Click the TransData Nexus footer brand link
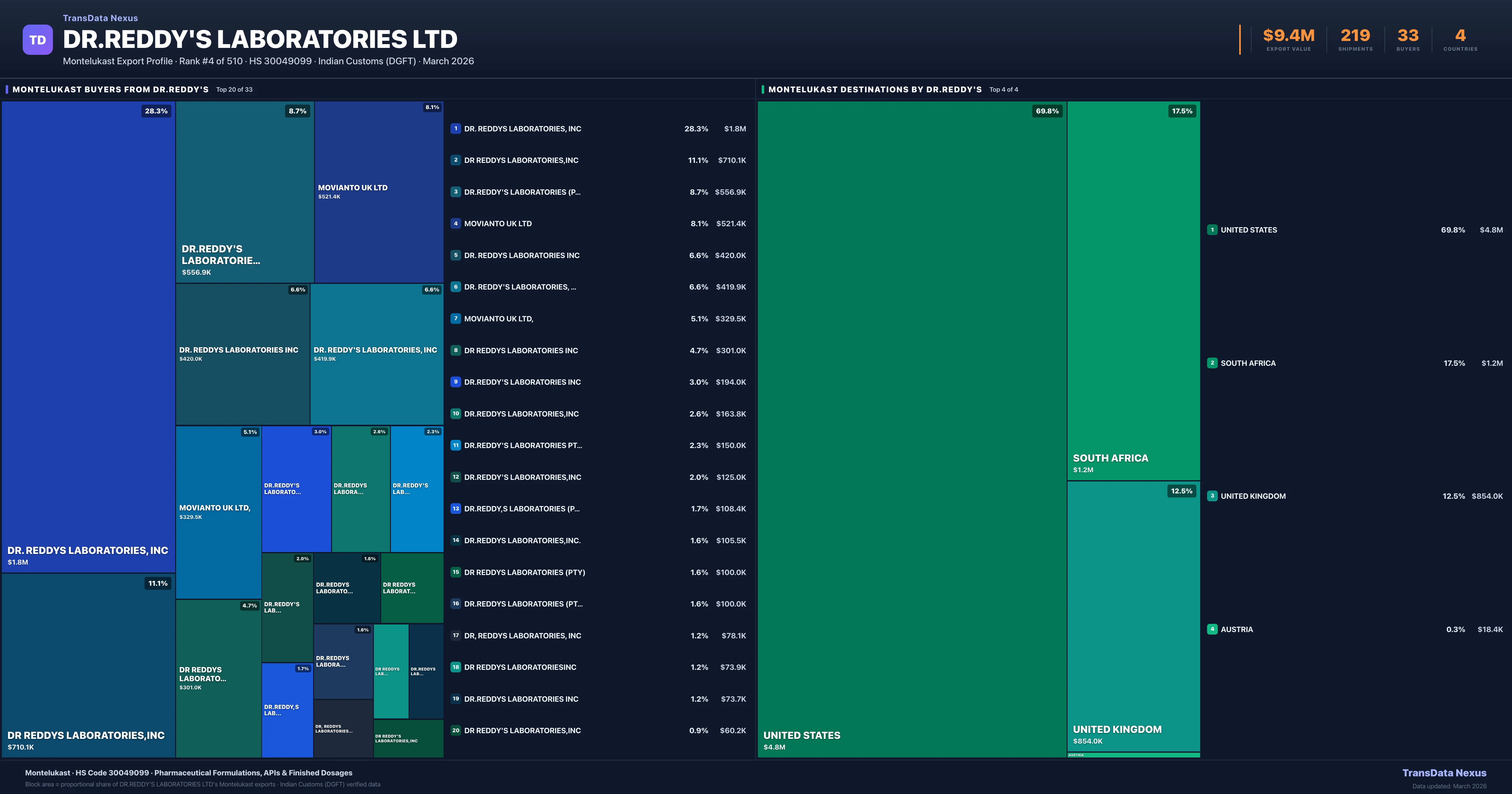 tap(1444, 773)
